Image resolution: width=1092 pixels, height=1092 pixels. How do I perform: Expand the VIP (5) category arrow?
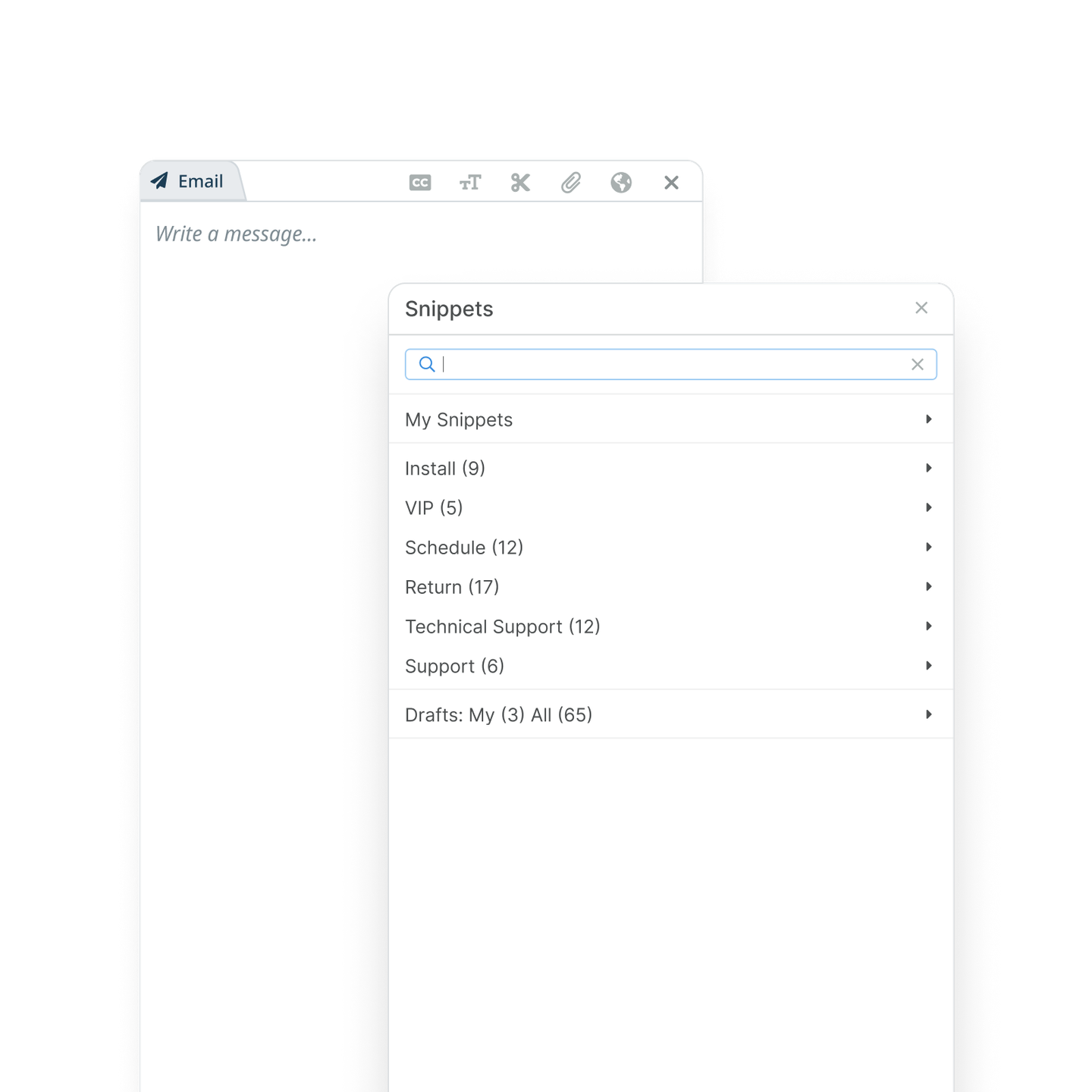929,507
